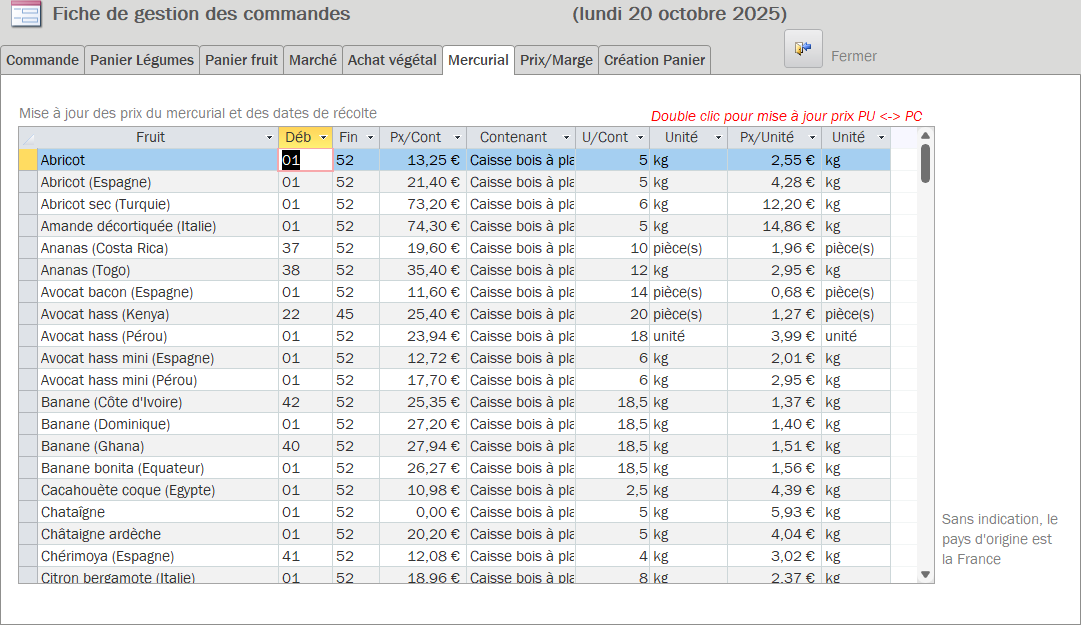Screen dimensions: 1081x625
Task: Open the Panier Légumes tab
Action: tap(142, 60)
